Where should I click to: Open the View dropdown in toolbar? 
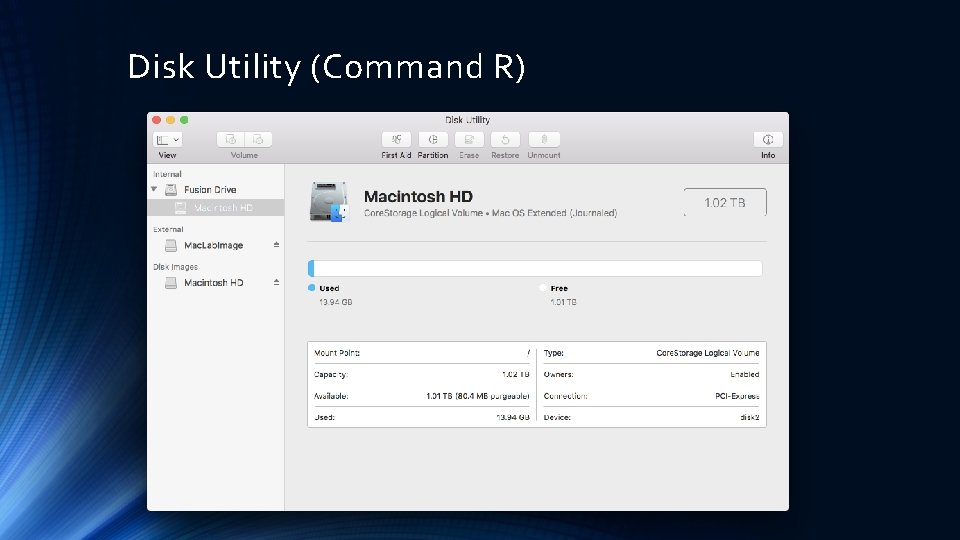click(x=167, y=140)
